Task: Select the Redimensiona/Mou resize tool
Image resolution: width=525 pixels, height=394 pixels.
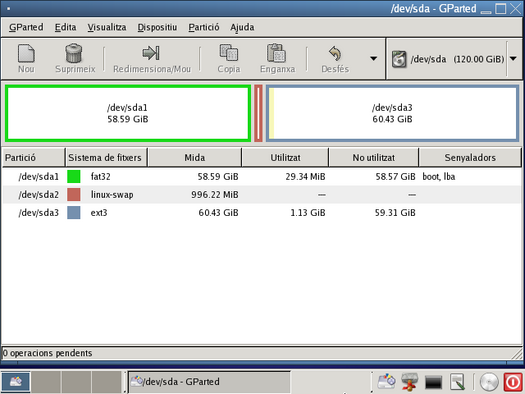Action: pyautogui.click(x=151, y=53)
